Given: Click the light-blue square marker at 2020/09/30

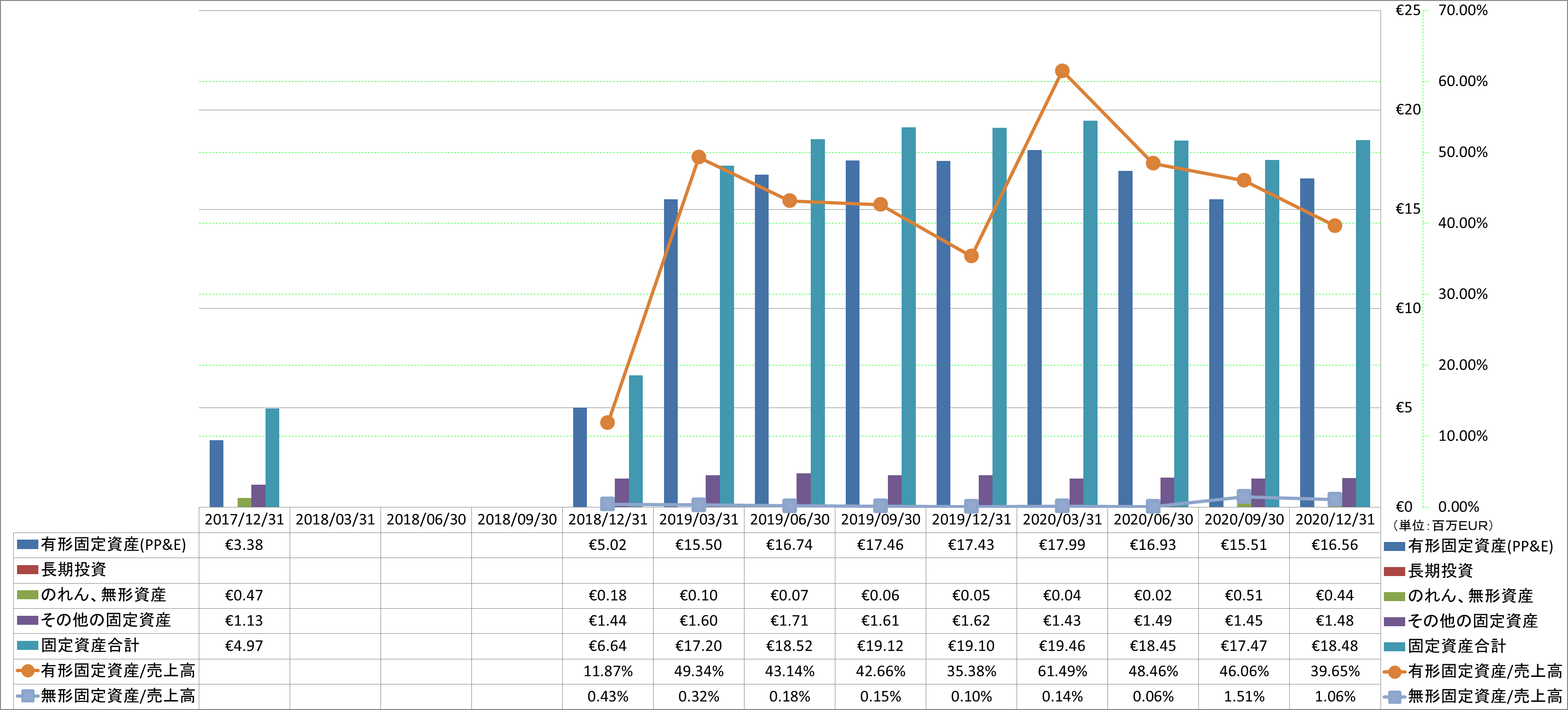Looking at the screenshot, I should [1244, 496].
